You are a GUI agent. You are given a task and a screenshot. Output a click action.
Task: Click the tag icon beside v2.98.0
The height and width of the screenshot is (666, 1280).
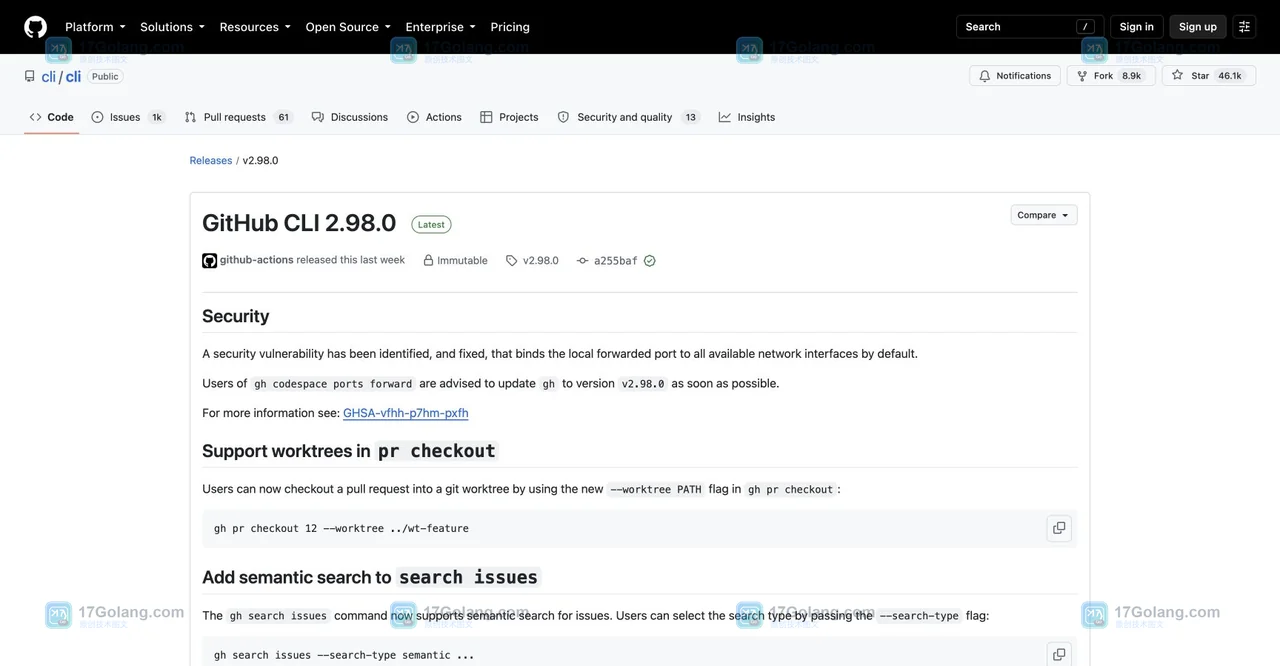tap(512, 261)
